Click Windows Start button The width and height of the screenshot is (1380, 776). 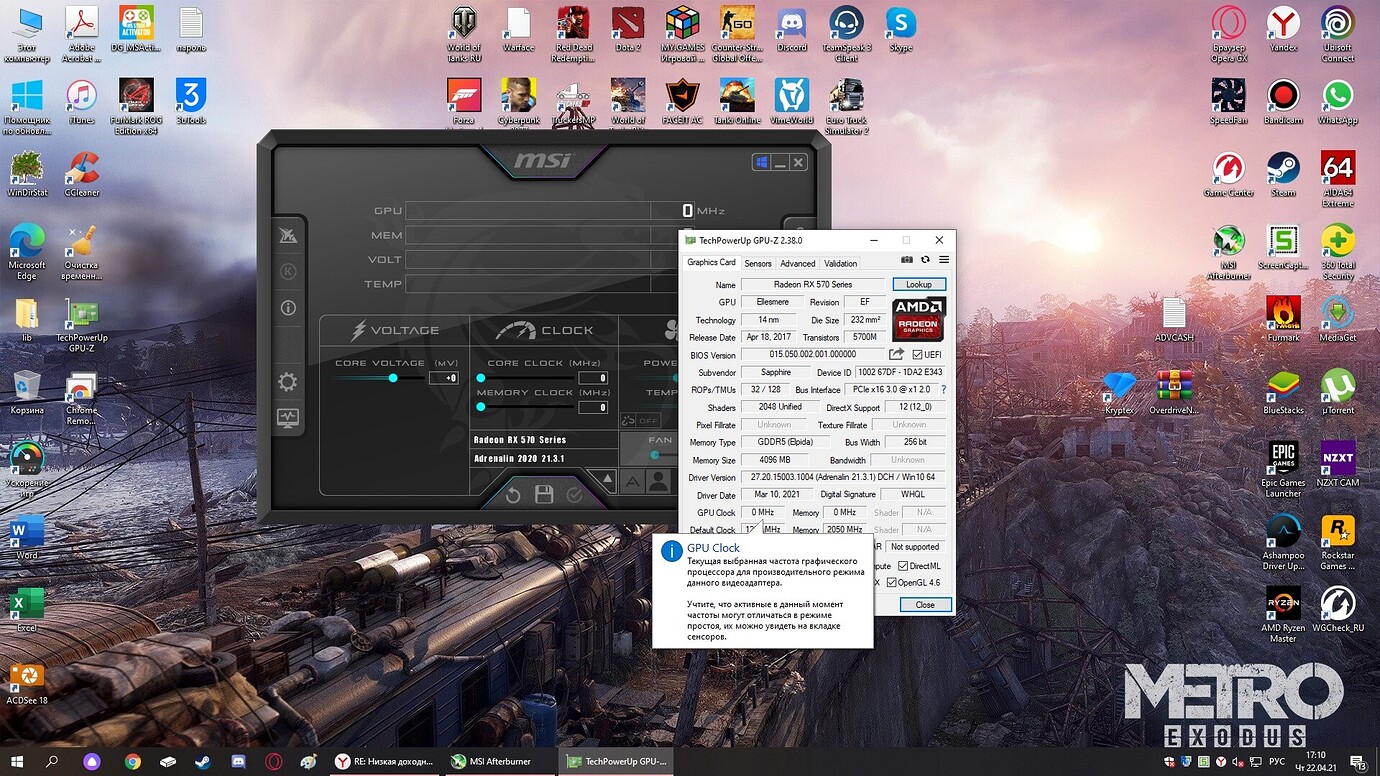coord(18,761)
